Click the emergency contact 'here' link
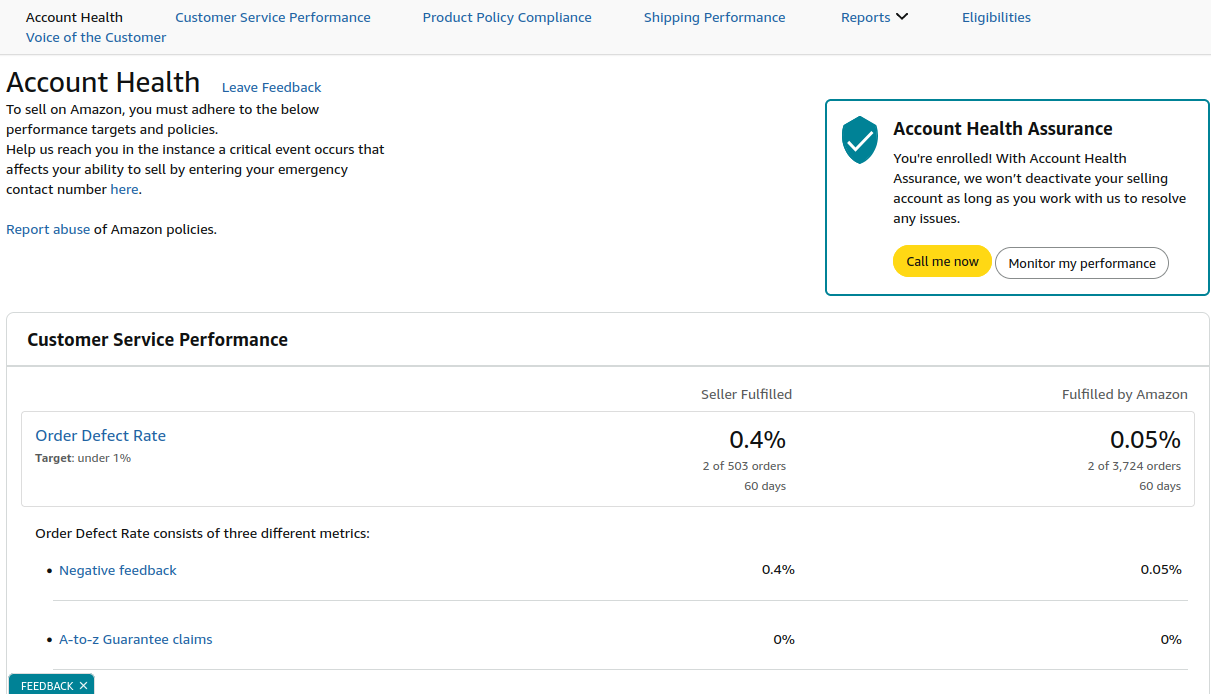The width and height of the screenshot is (1211, 694). tap(124, 189)
